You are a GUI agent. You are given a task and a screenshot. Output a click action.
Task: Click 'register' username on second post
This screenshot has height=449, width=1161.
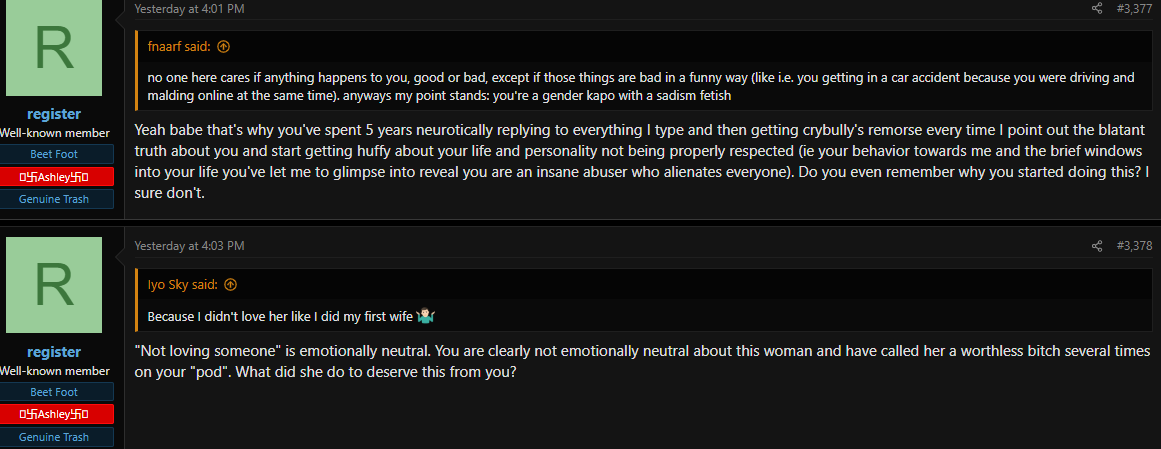click(x=54, y=352)
